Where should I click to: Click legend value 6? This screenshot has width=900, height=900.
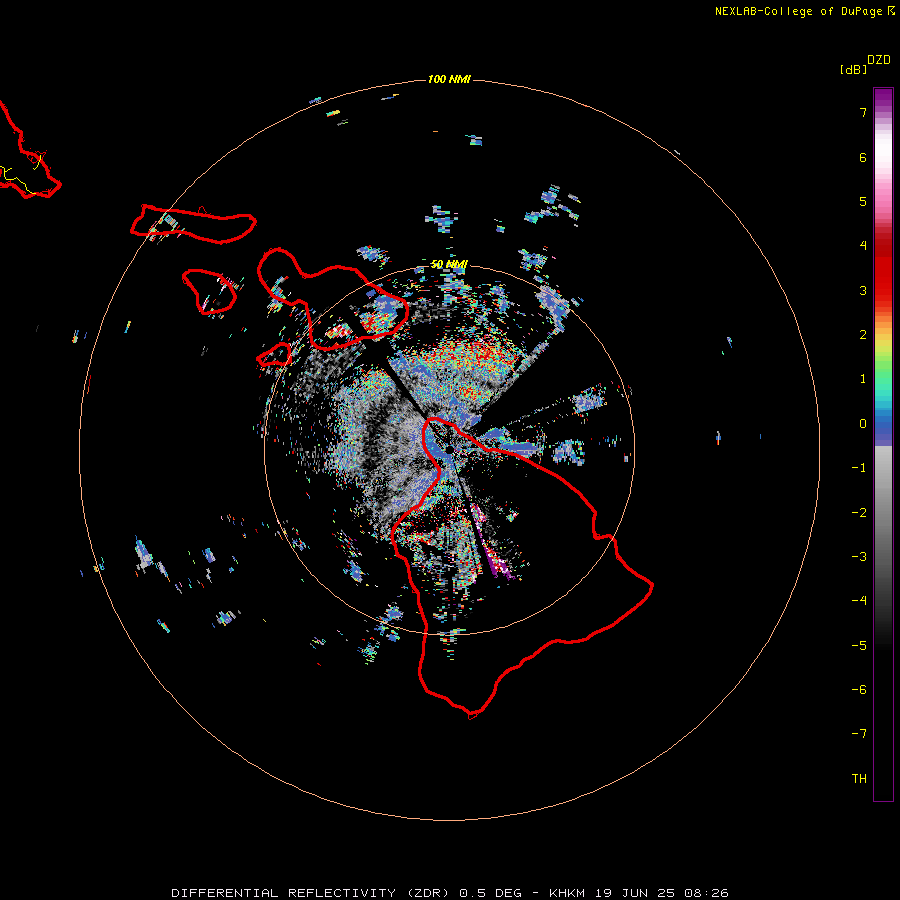pos(863,157)
